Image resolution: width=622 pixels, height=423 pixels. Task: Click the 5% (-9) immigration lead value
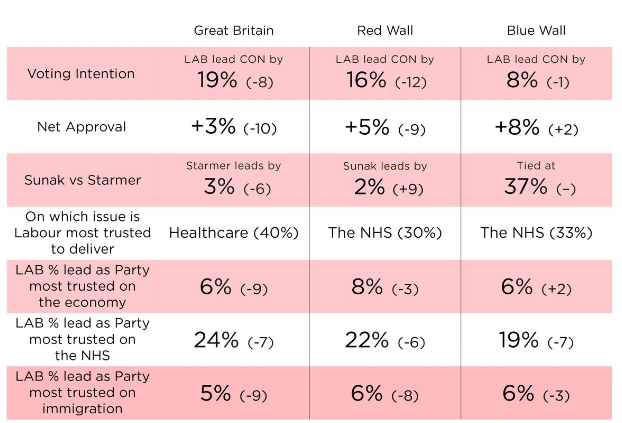pos(234,393)
